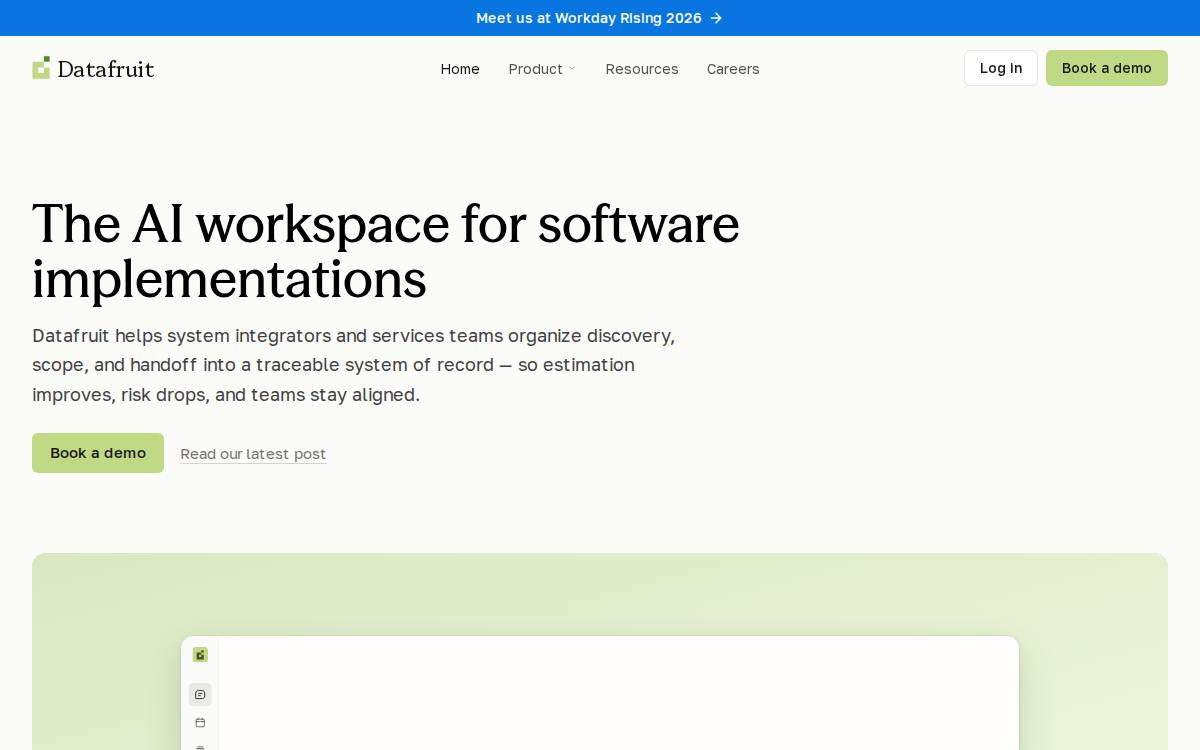Click Book a demo below the hero paragraph
The height and width of the screenshot is (750, 1200).
(x=98, y=453)
